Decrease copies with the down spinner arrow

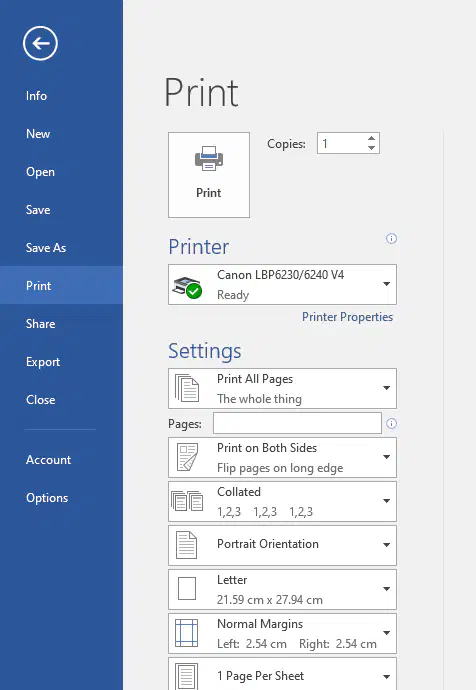point(371,148)
